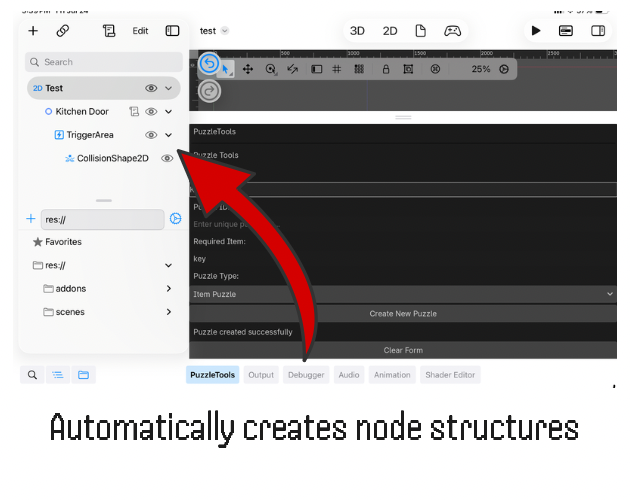The width and height of the screenshot is (630, 500).
Task: Click the Required Item field containing key
Action: (403, 258)
